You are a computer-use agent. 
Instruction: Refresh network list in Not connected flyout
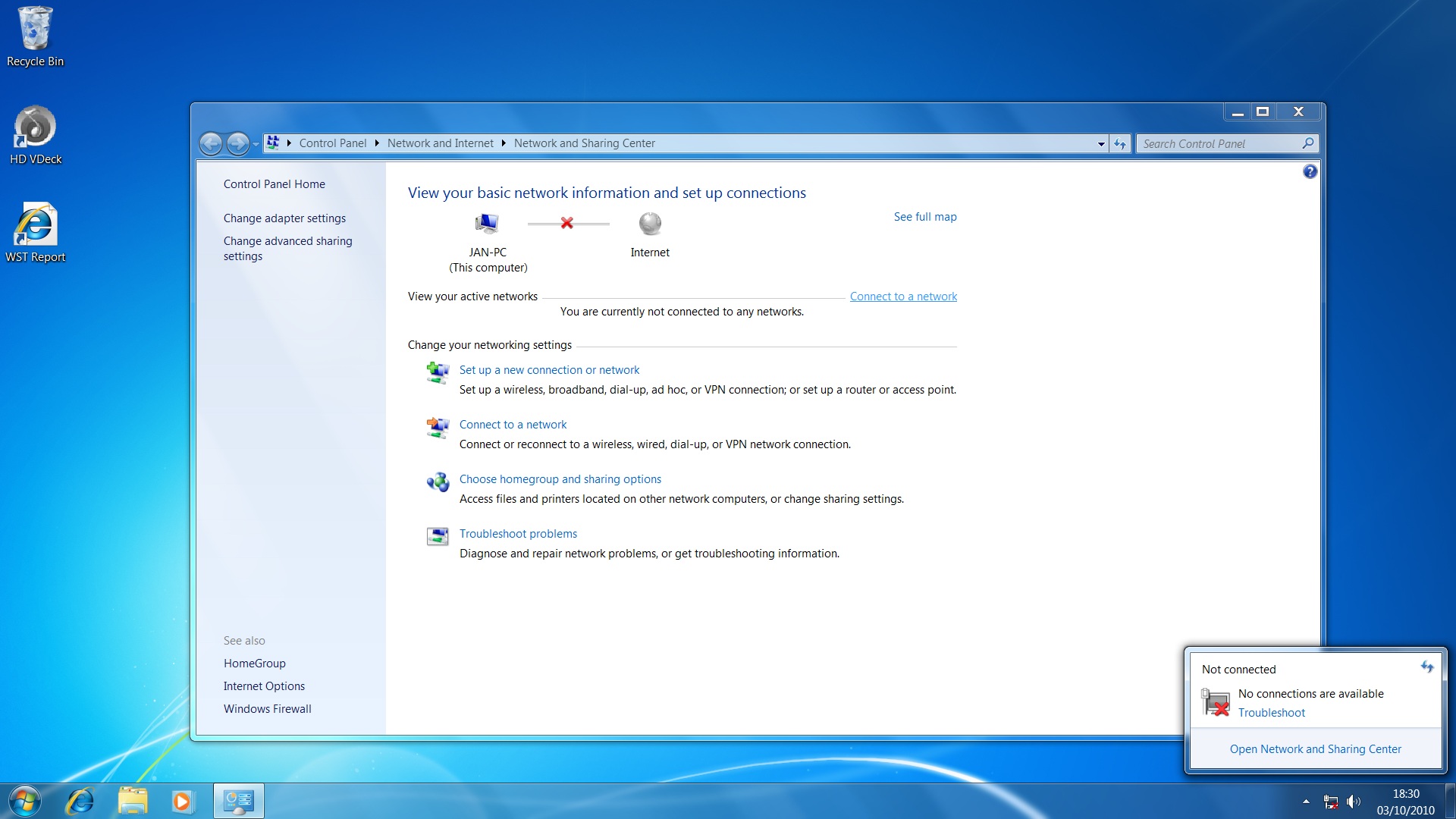tap(1426, 667)
